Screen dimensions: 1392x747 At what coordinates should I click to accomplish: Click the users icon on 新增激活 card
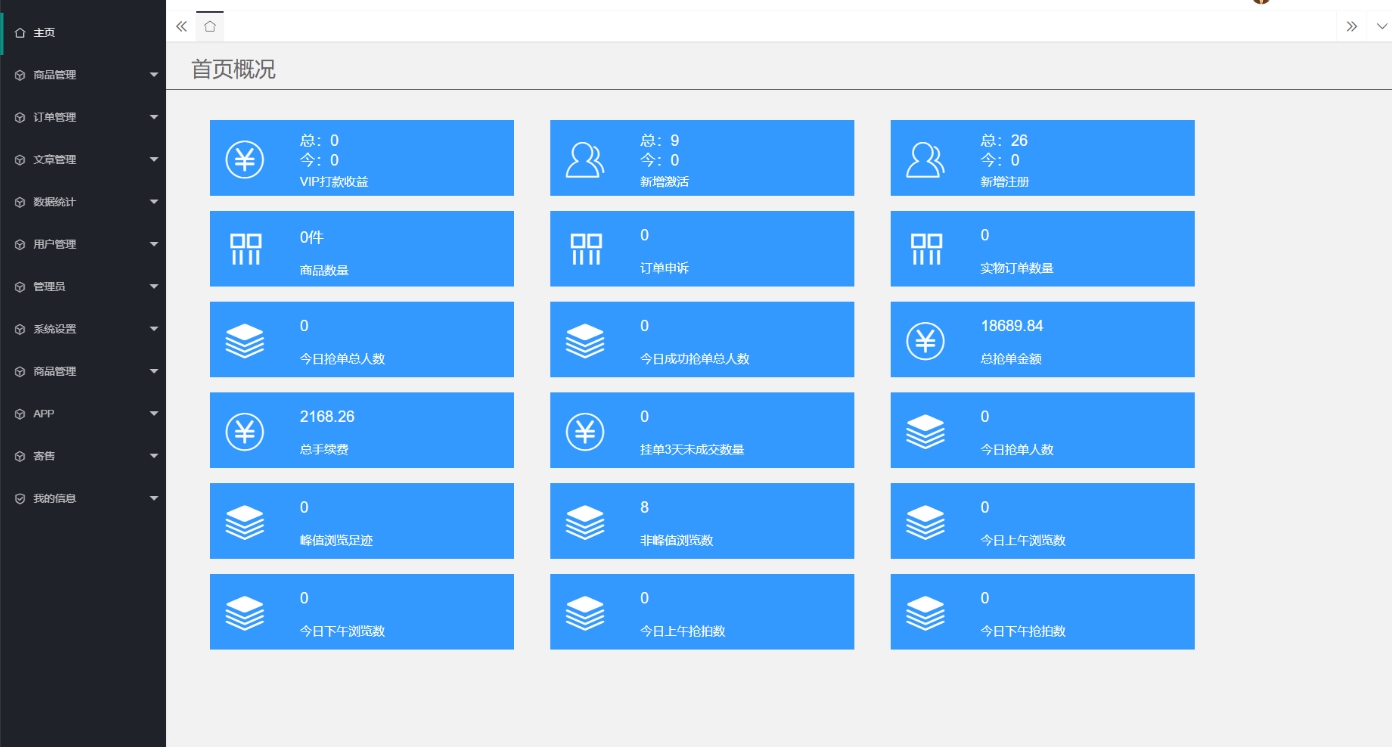[x=585, y=160]
